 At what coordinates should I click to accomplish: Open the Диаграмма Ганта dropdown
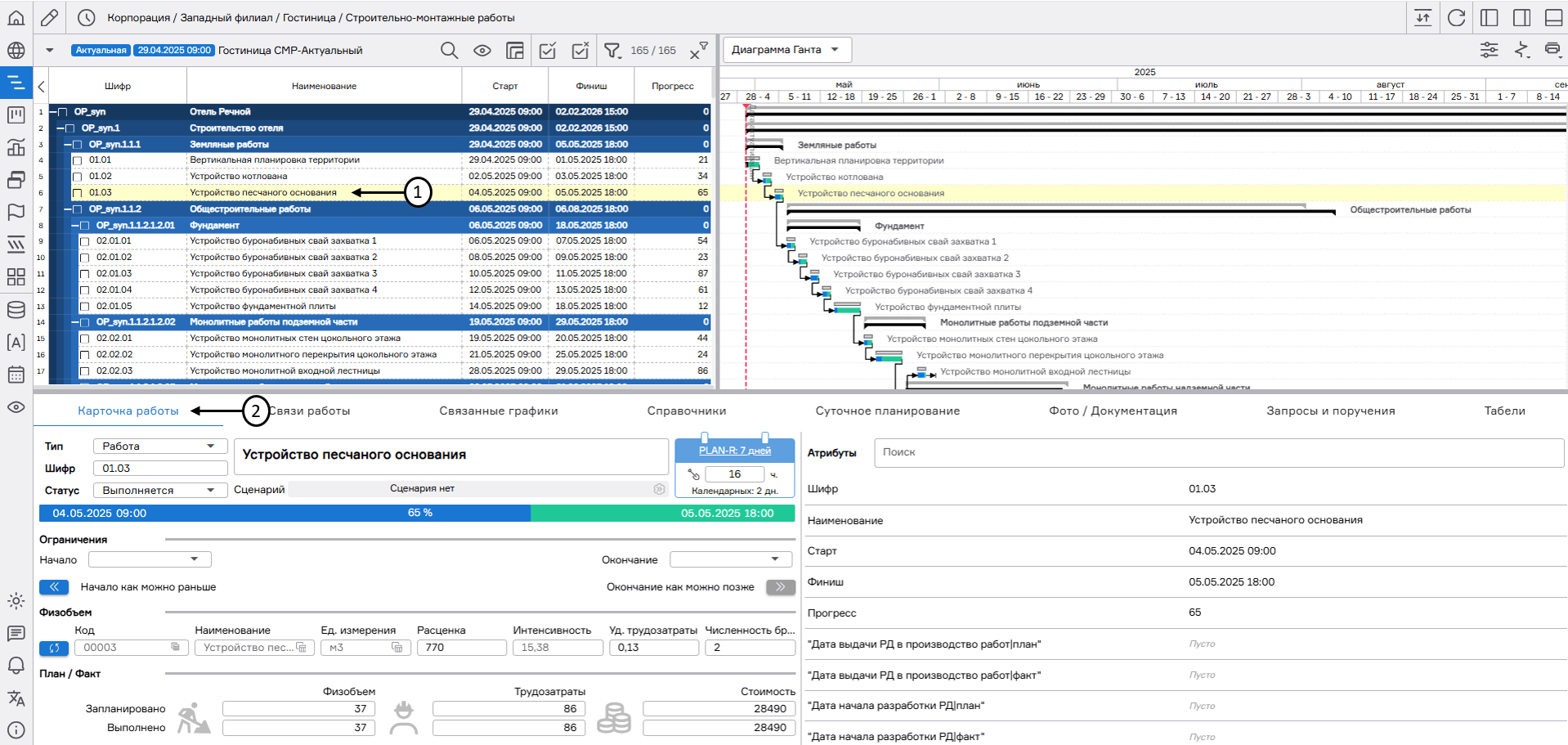(786, 50)
